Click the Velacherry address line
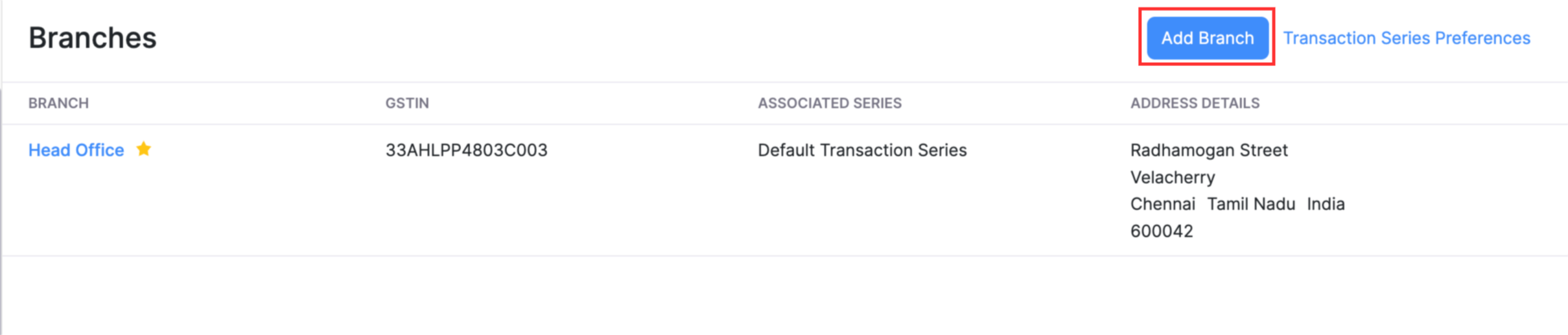1568x335 pixels. (x=1172, y=178)
